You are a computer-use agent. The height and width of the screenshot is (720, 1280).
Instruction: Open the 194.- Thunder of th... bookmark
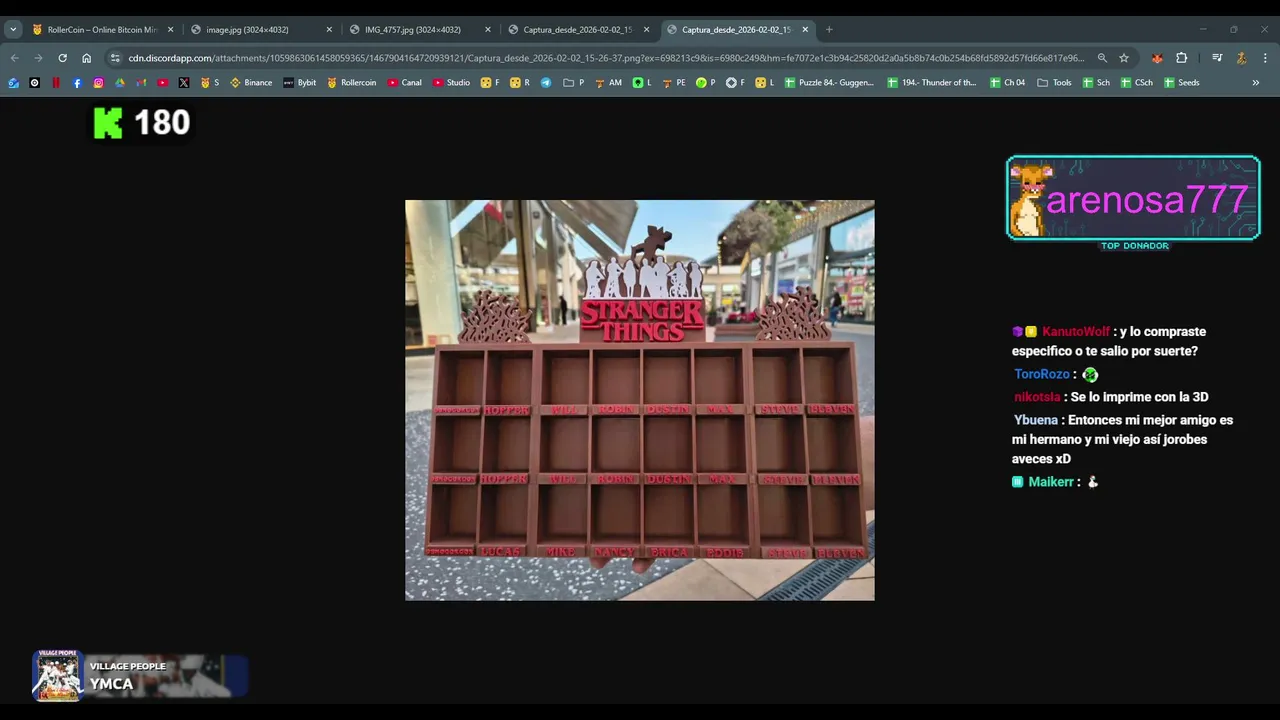coord(932,83)
